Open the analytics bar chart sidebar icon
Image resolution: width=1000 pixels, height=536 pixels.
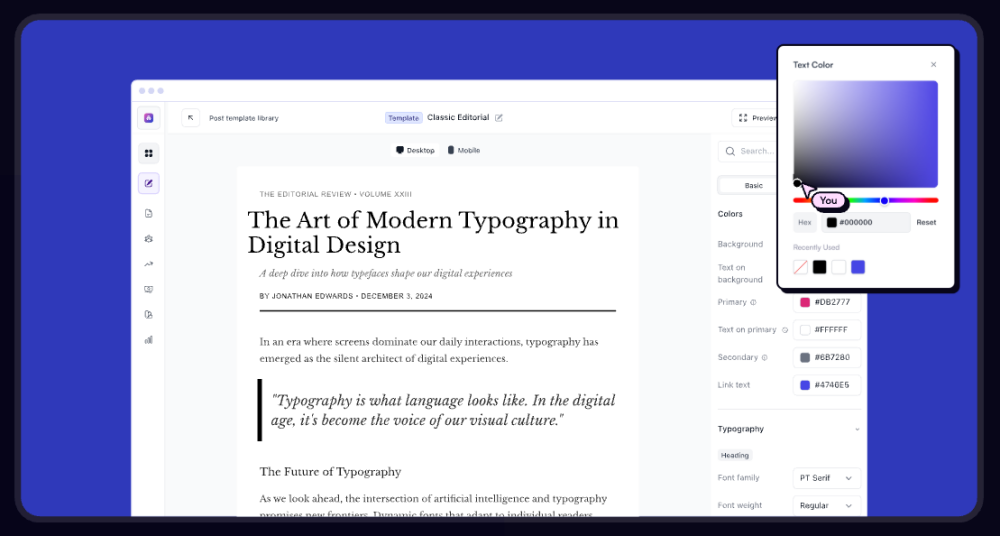tap(148, 340)
